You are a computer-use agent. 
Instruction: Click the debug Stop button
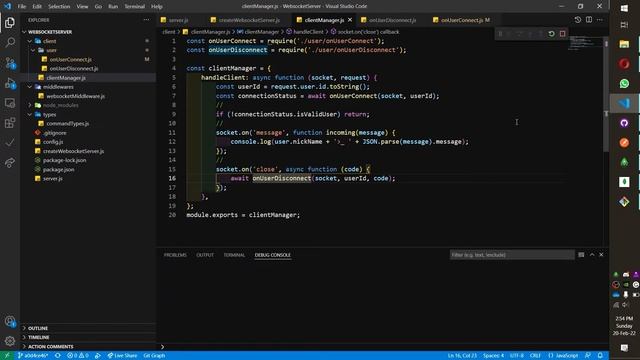[562, 34]
